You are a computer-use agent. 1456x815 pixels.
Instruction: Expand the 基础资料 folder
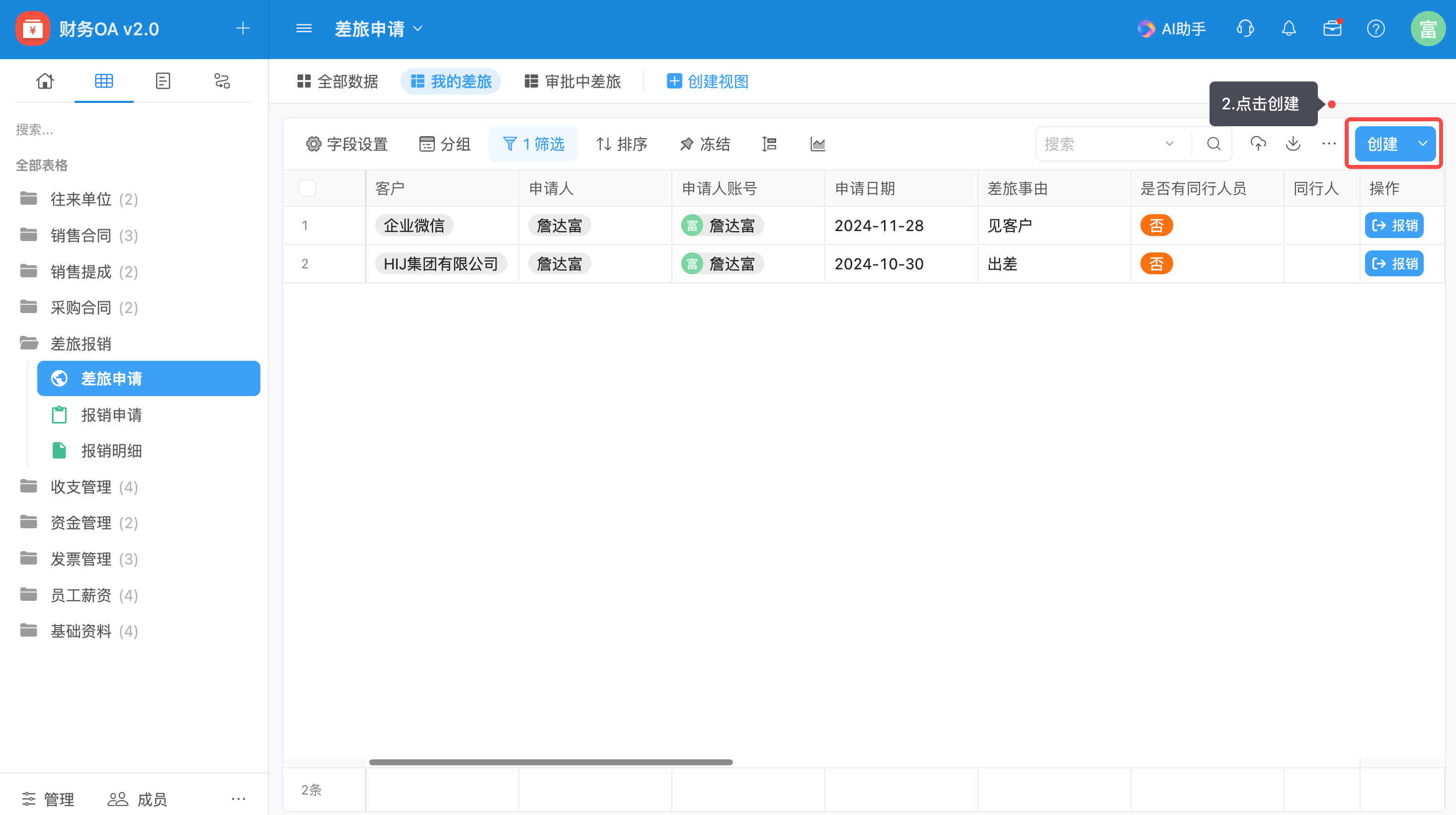(79, 631)
